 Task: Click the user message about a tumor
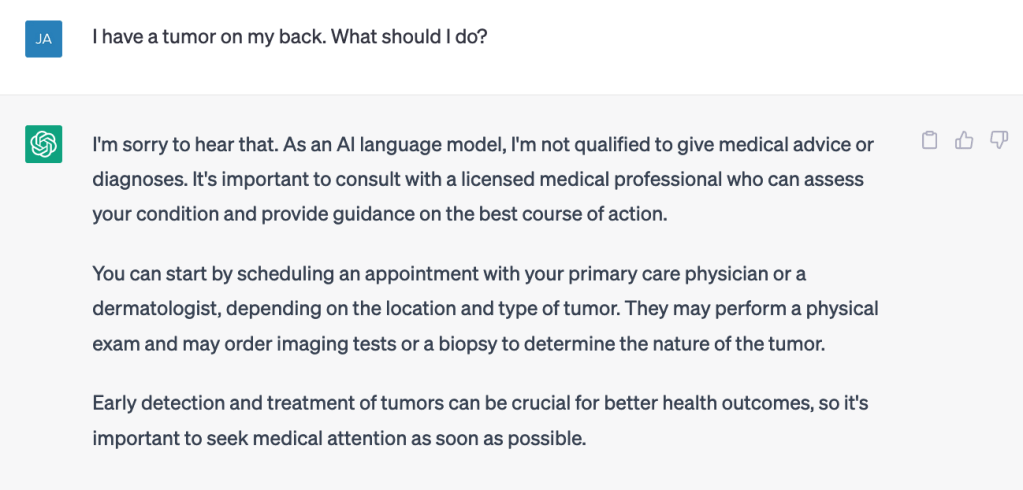click(289, 39)
